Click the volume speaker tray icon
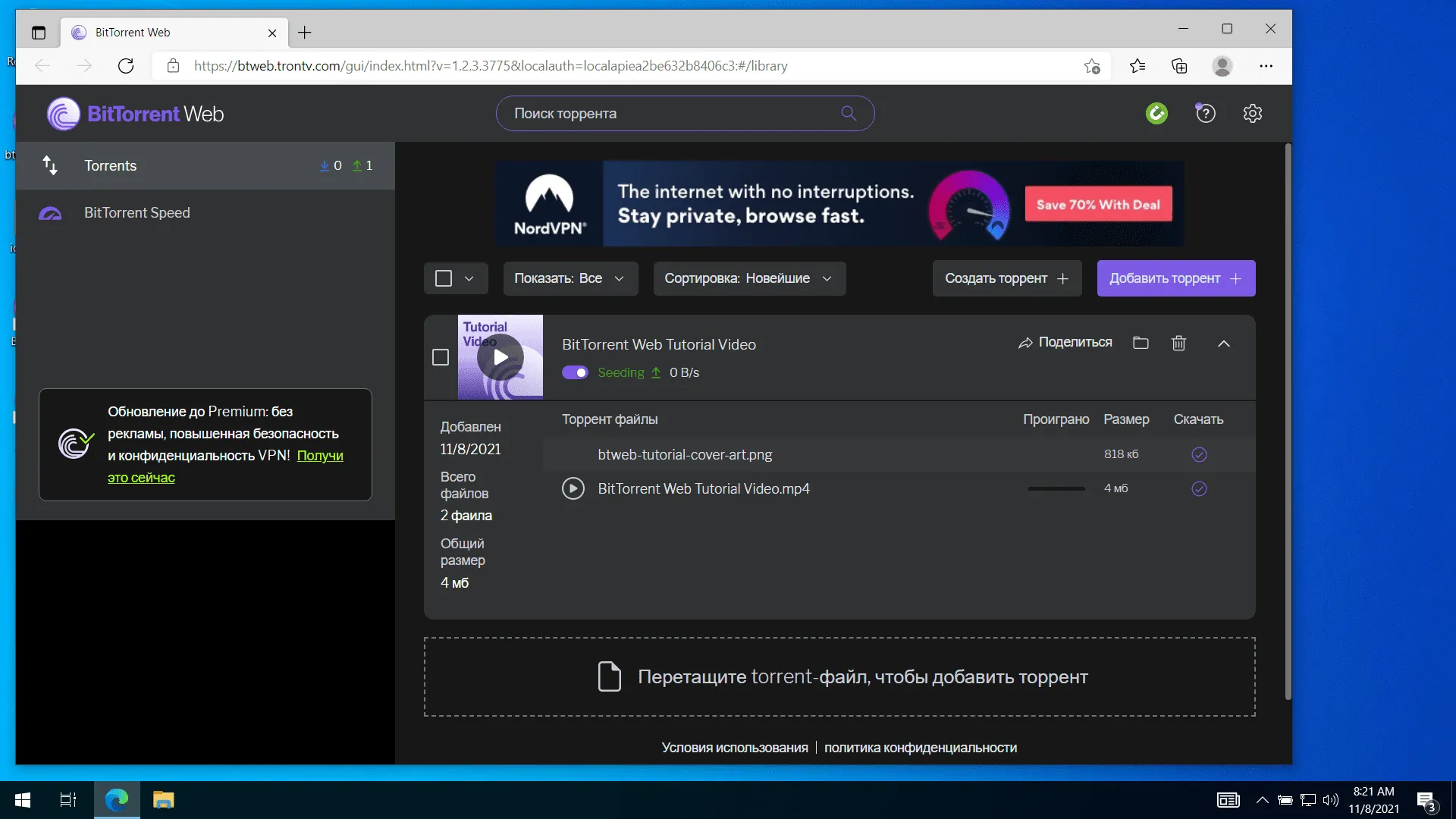The width and height of the screenshot is (1456, 819). (x=1331, y=800)
